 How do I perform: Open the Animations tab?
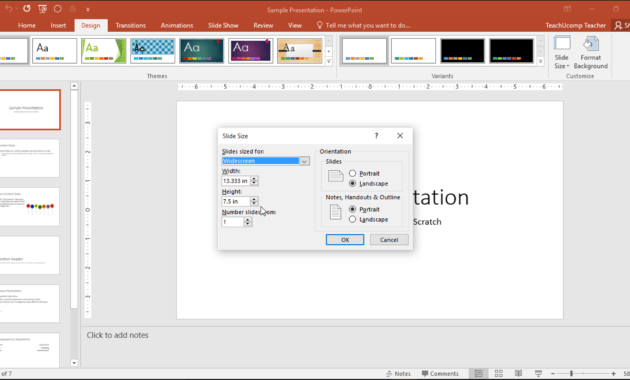(177, 25)
